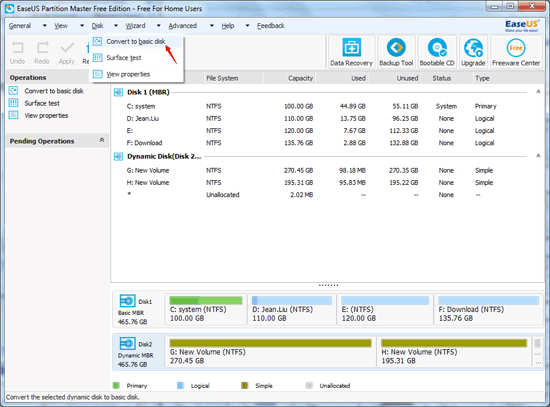Click C: system (NTFS) block in disk map
This screenshot has height=407, width=550.
point(206,310)
